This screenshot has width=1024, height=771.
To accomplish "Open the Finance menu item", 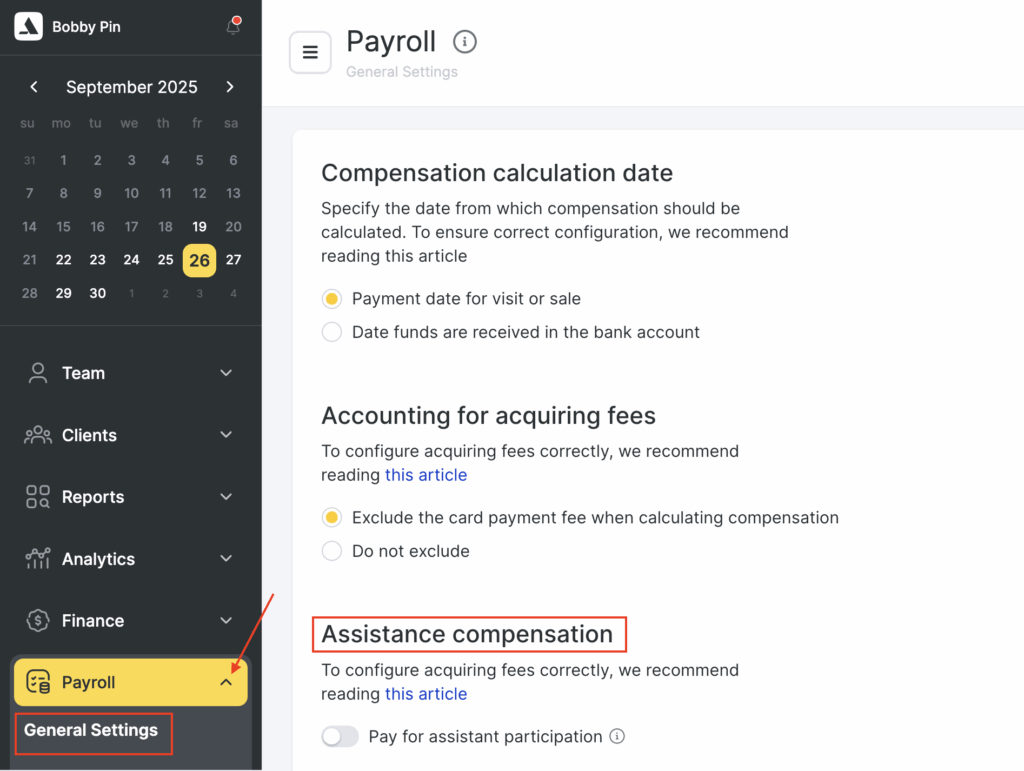I will [x=93, y=621].
